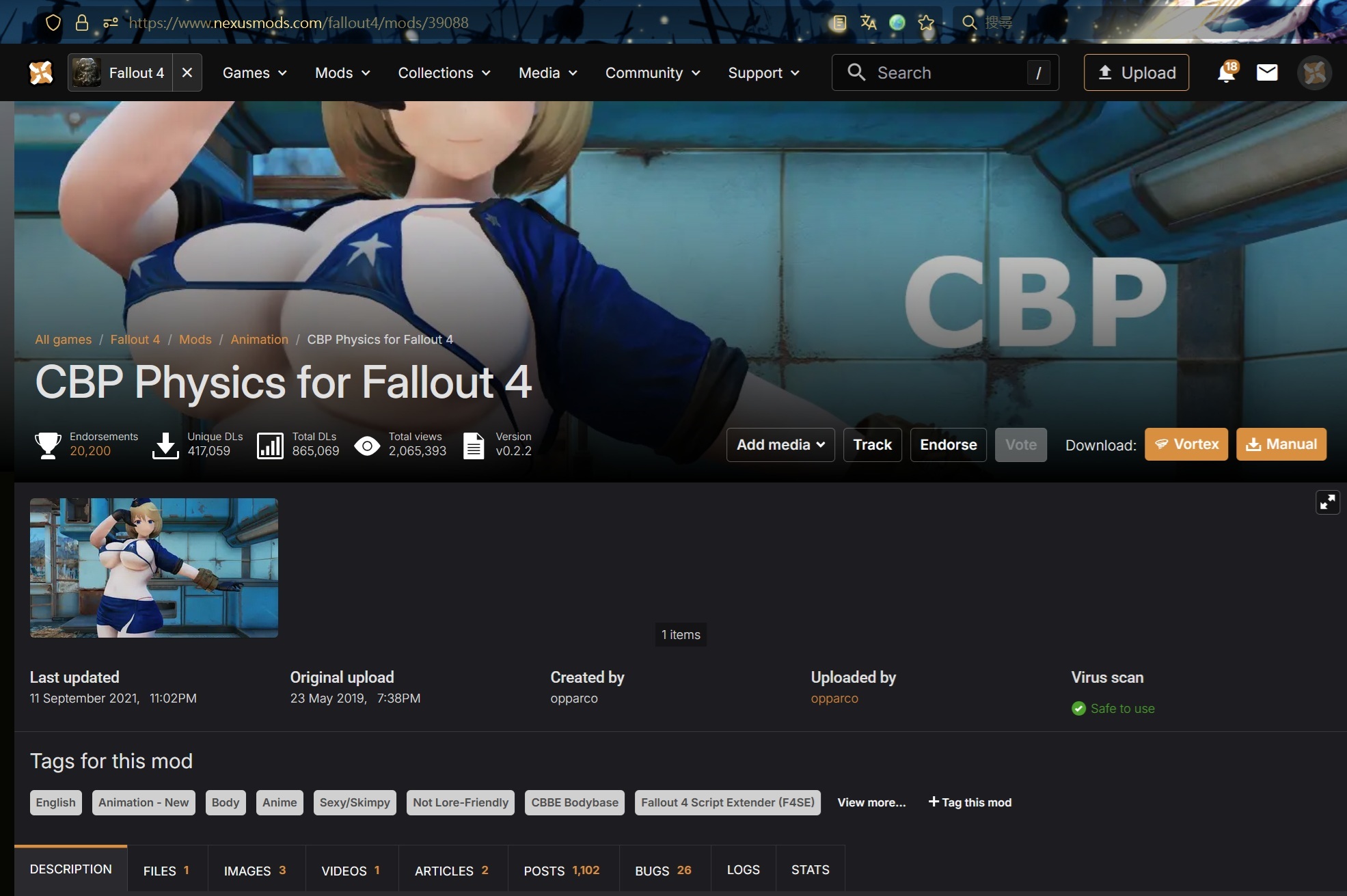Select the Body tag
This screenshot has width=1347, height=896.
226,802
